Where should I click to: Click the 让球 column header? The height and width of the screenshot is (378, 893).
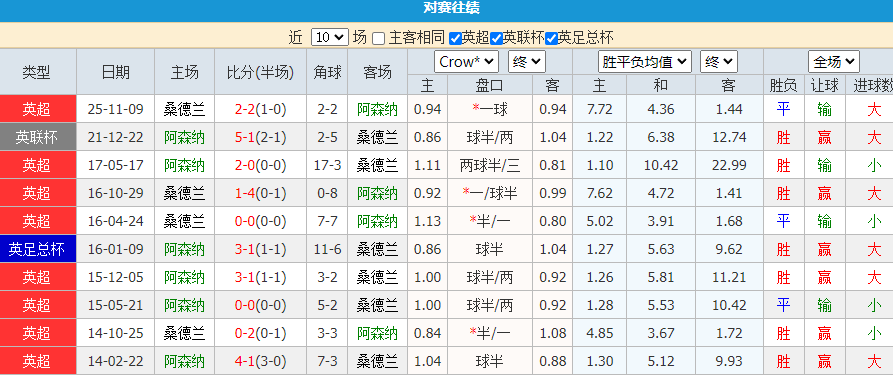coord(824,85)
